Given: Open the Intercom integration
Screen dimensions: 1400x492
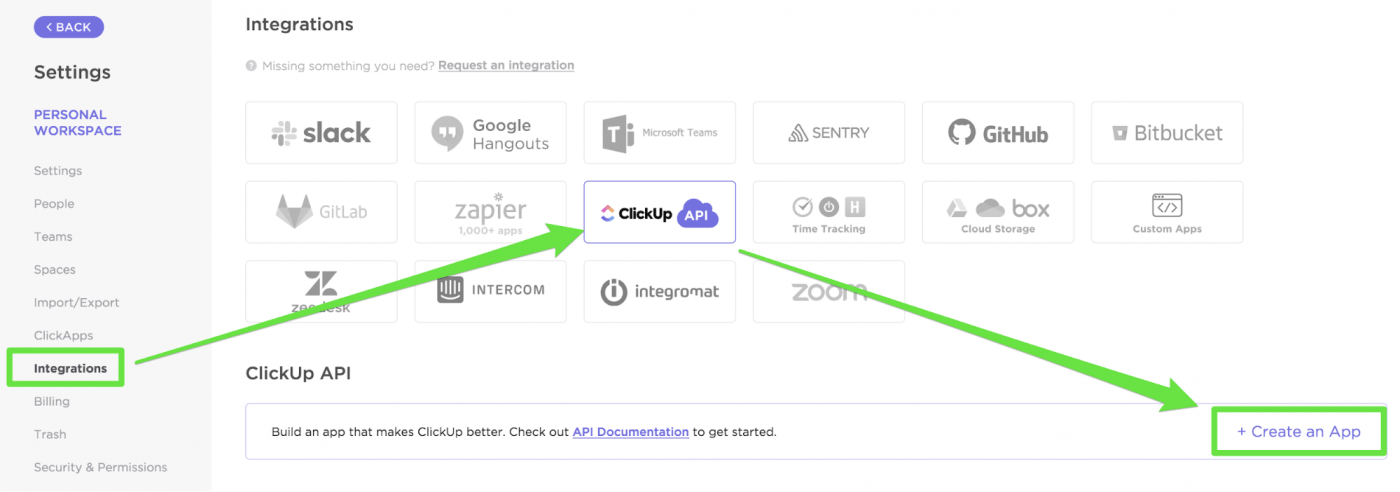Looking at the screenshot, I should [x=490, y=291].
